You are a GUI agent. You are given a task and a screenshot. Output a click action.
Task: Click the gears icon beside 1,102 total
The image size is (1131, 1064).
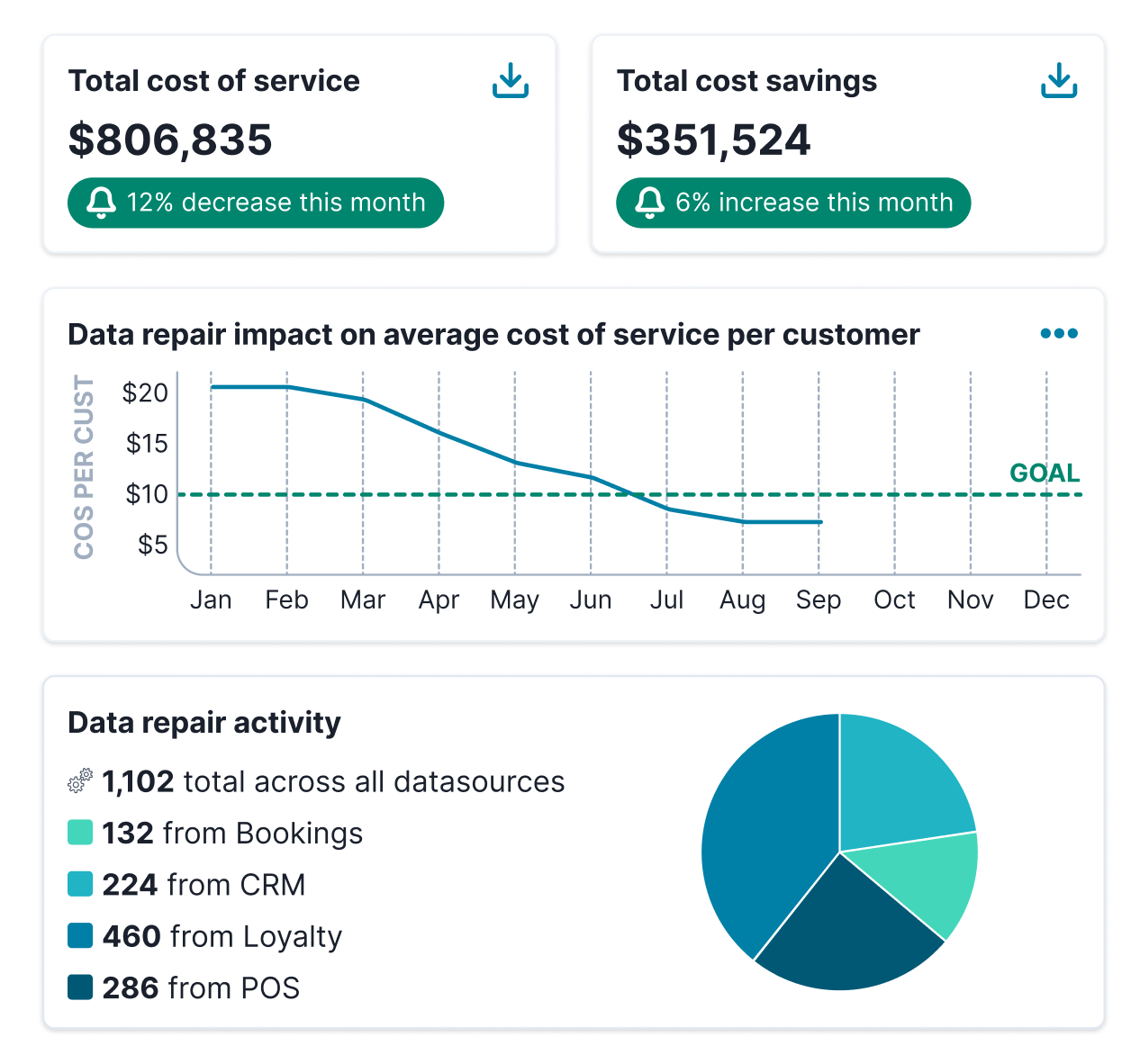pos(80,780)
